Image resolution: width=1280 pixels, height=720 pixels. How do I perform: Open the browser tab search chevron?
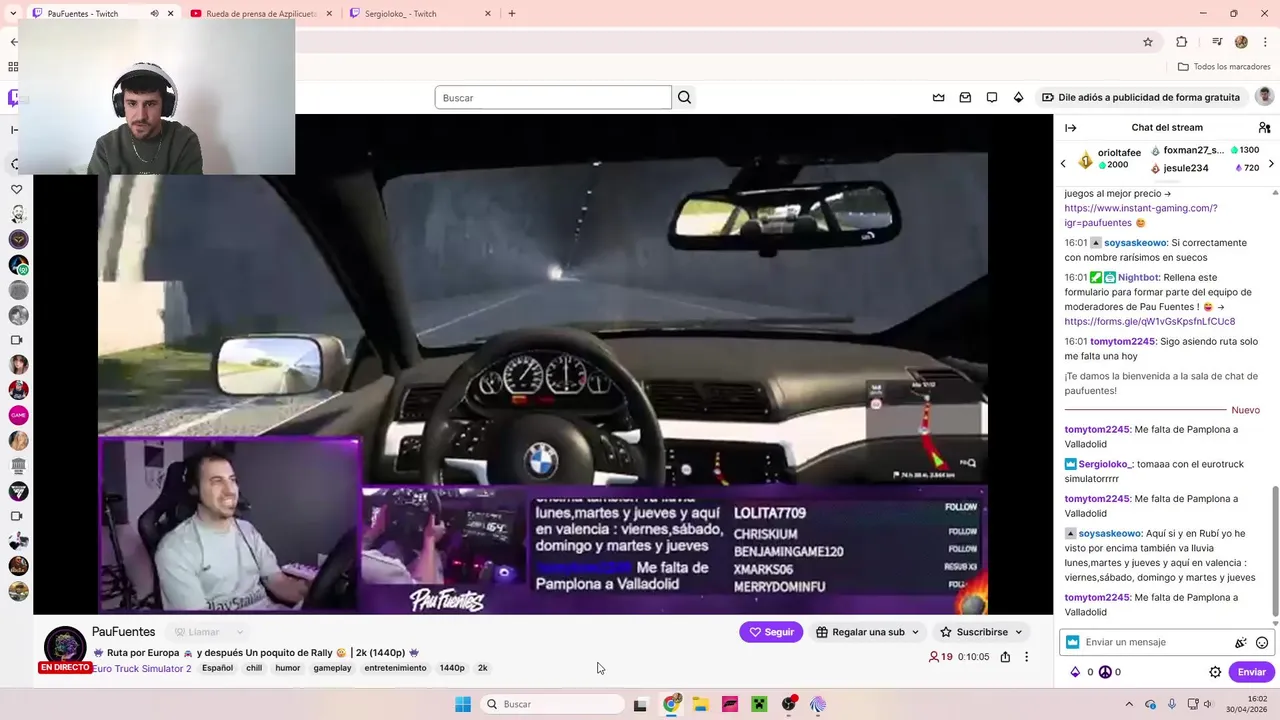pos(13,14)
